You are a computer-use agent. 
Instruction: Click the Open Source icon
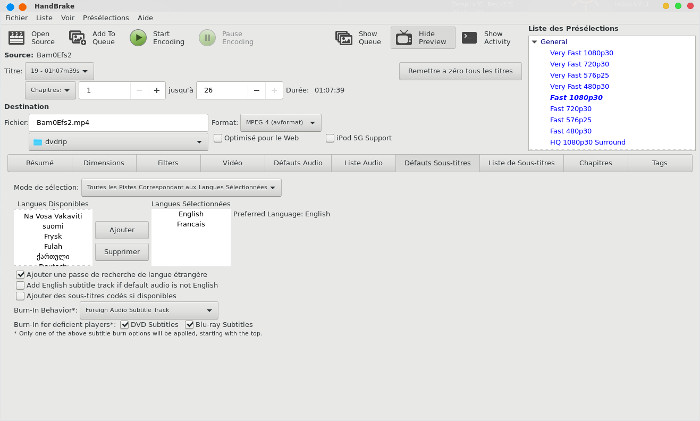click(x=16, y=38)
